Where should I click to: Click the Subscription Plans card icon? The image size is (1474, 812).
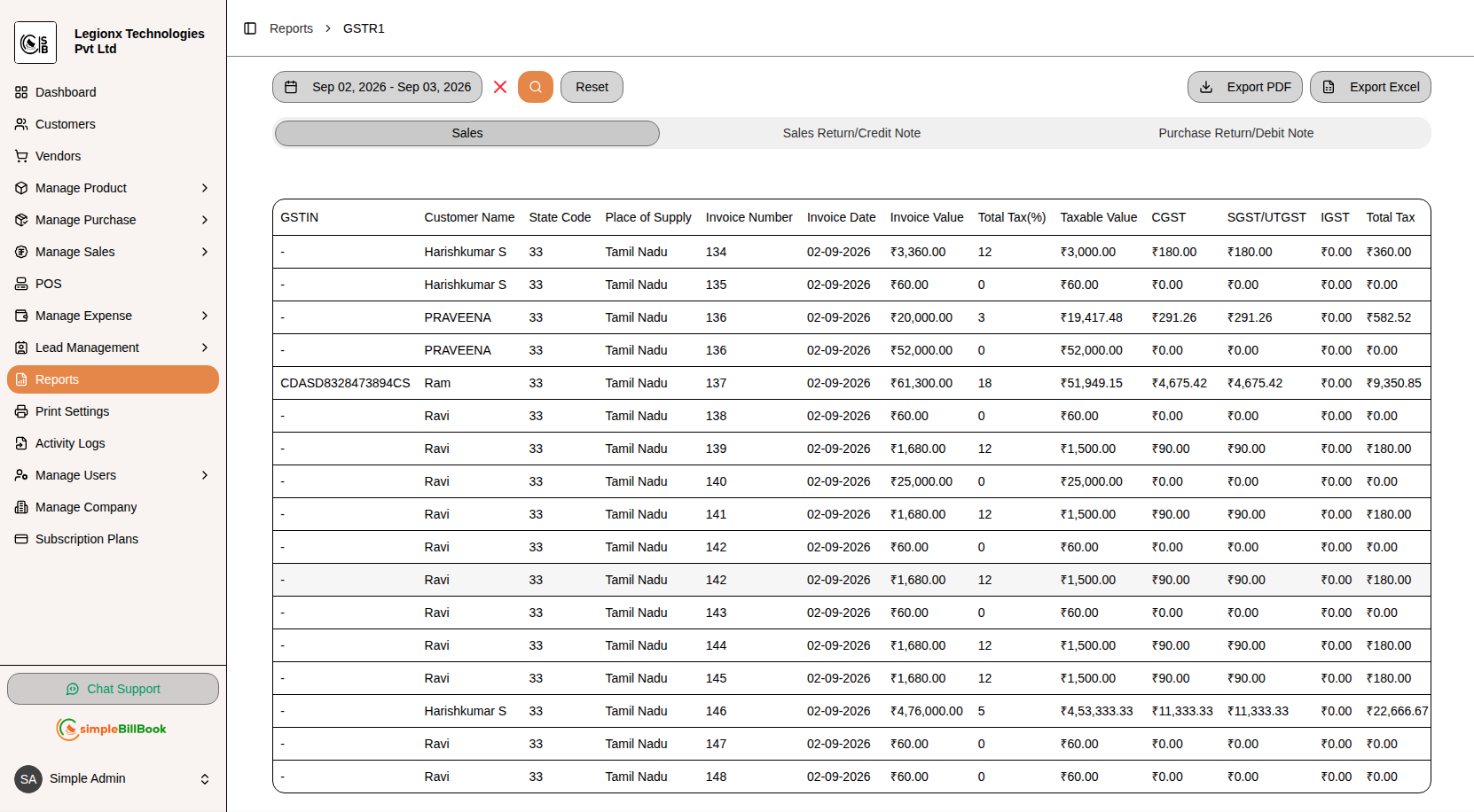21,539
